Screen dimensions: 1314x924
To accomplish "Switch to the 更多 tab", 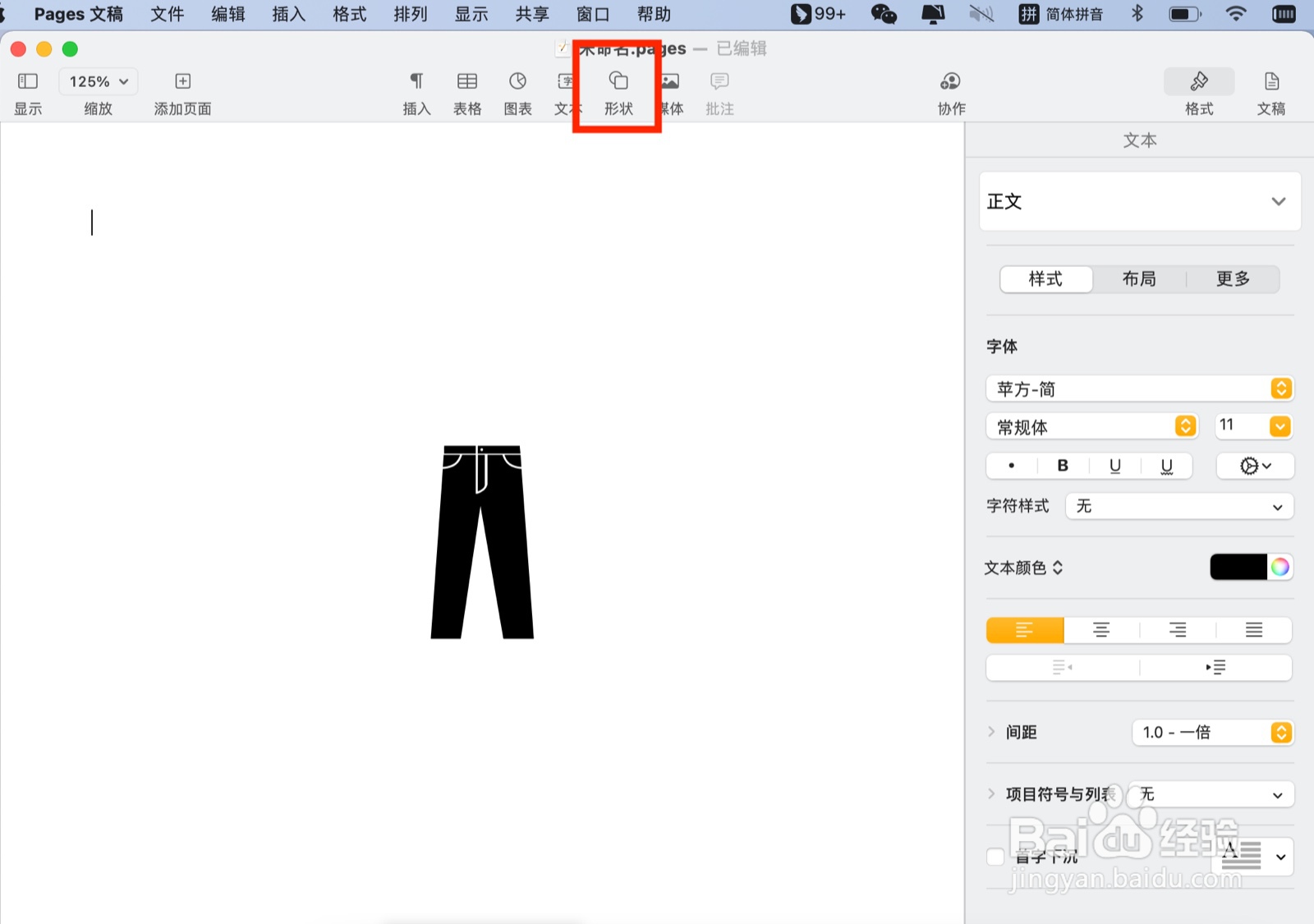I will click(1233, 279).
